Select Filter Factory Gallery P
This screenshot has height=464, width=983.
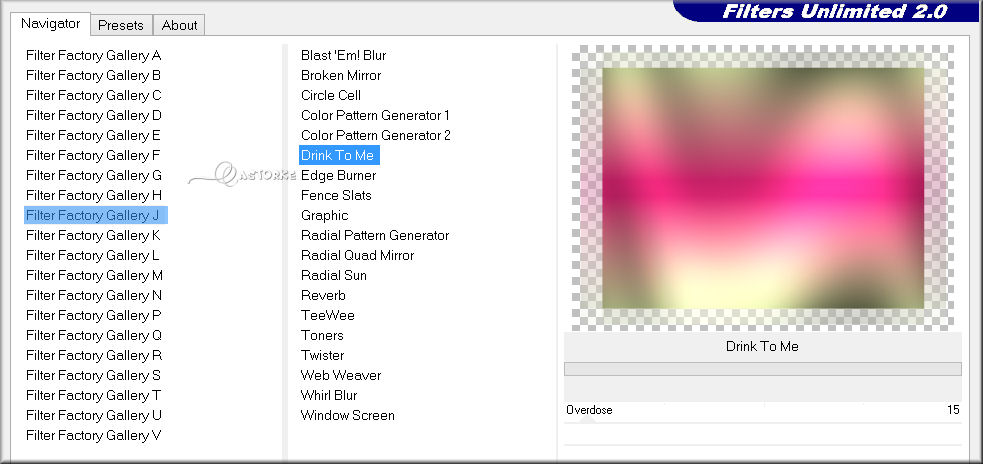pyautogui.click(x=93, y=315)
